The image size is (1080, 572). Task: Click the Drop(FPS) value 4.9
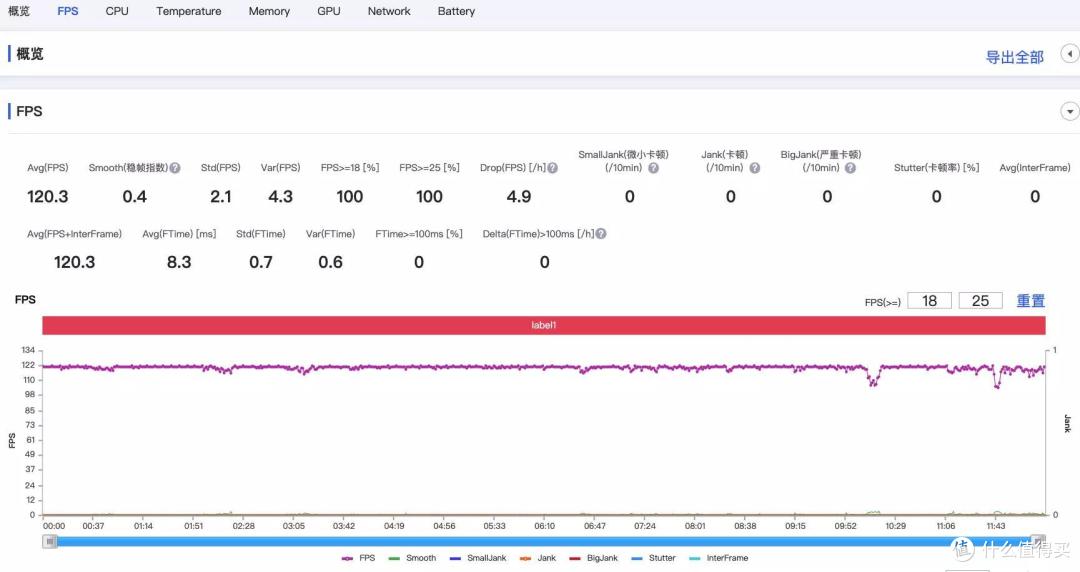pyautogui.click(x=519, y=196)
